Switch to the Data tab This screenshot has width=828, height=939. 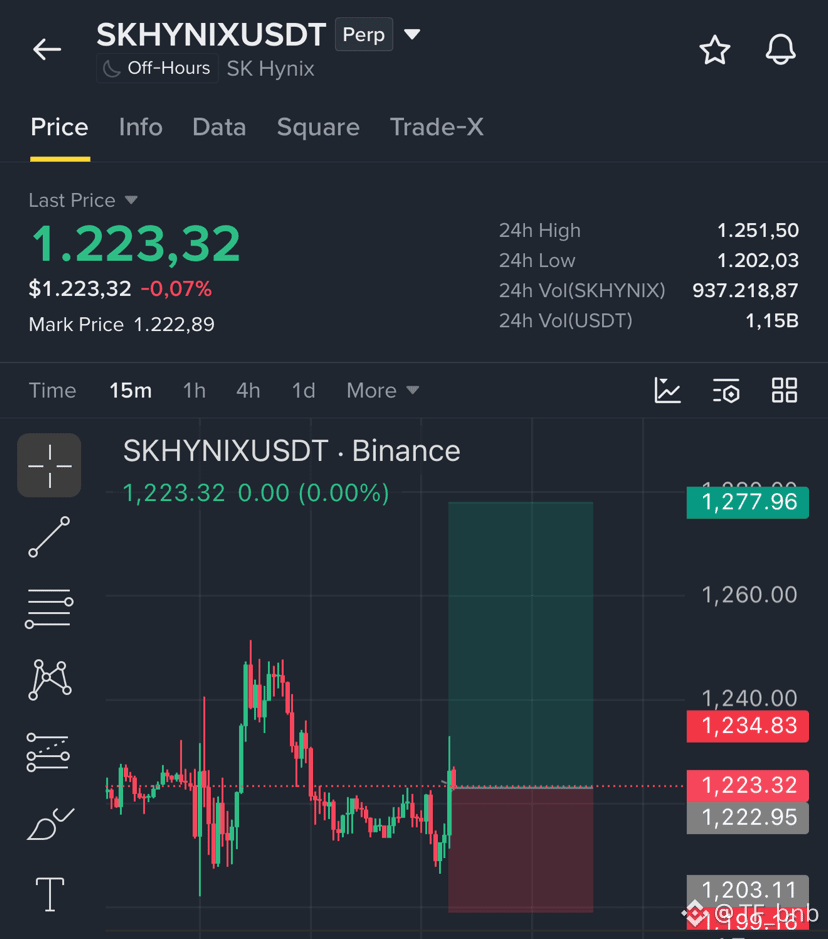pos(219,127)
